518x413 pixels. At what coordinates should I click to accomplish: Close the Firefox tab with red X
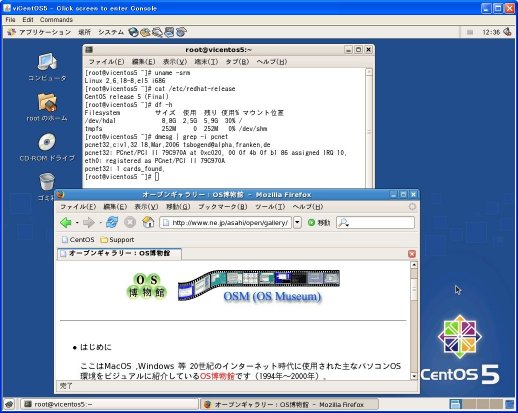[x=412, y=254]
